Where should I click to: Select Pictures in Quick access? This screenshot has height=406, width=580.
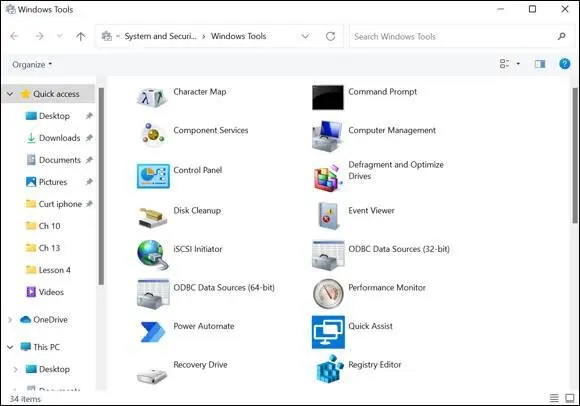click(47, 182)
